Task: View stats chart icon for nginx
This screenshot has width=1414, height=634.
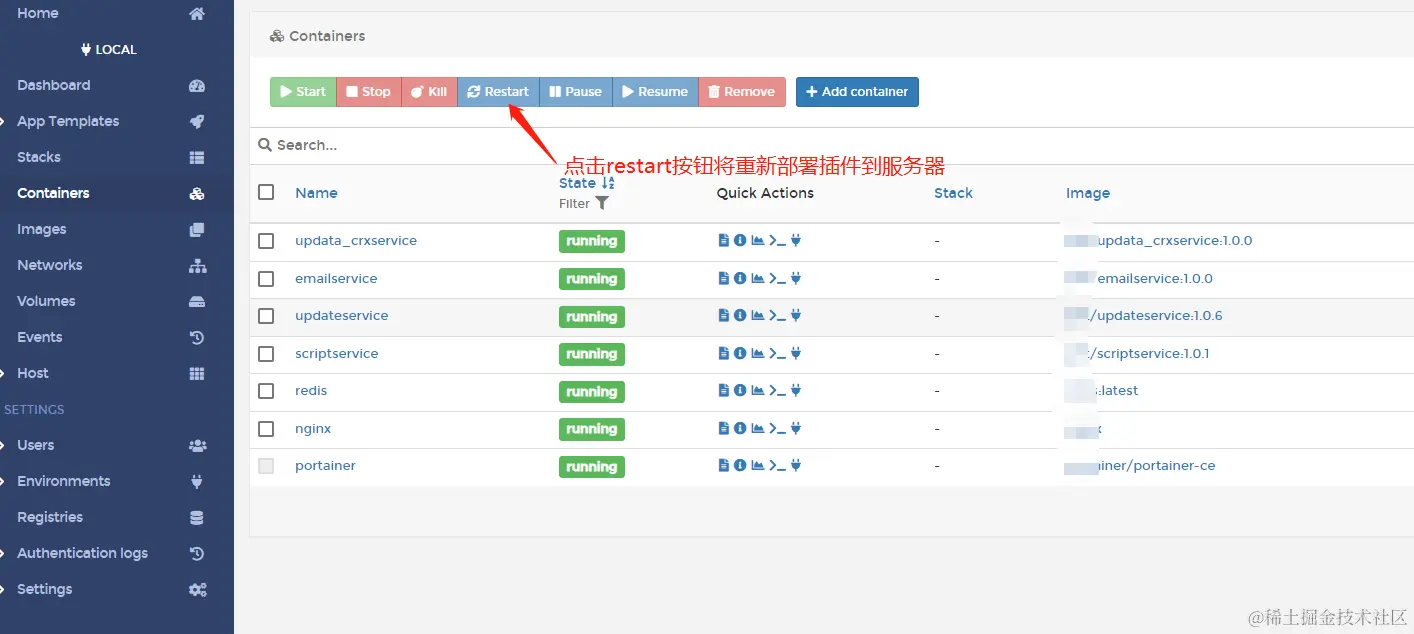Action: click(x=757, y=428)
